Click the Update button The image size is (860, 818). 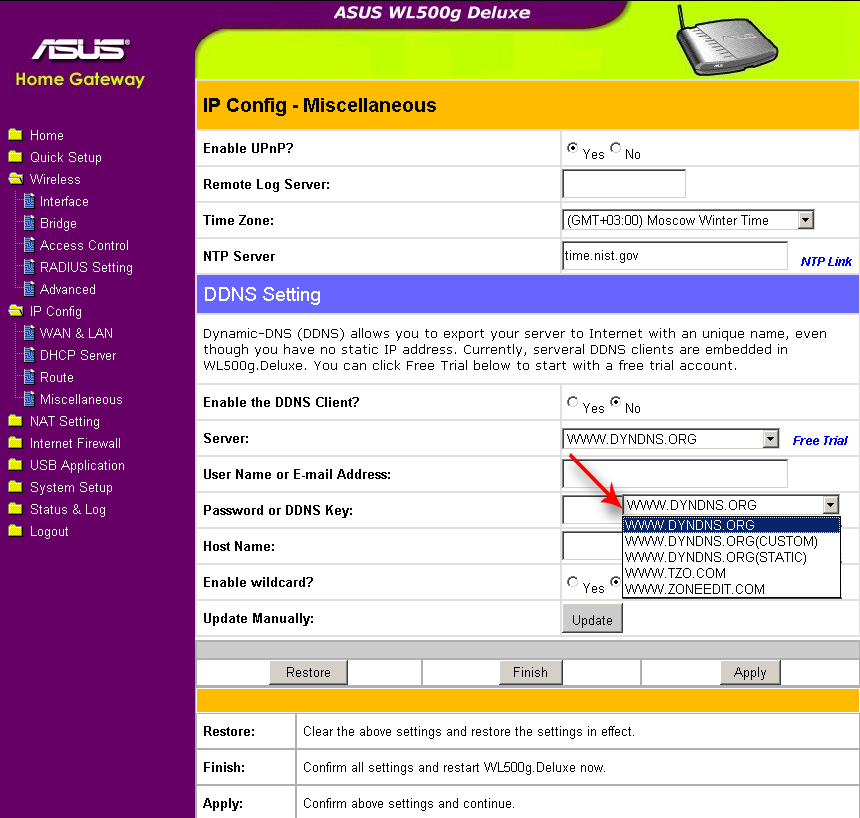pos(592,619)
